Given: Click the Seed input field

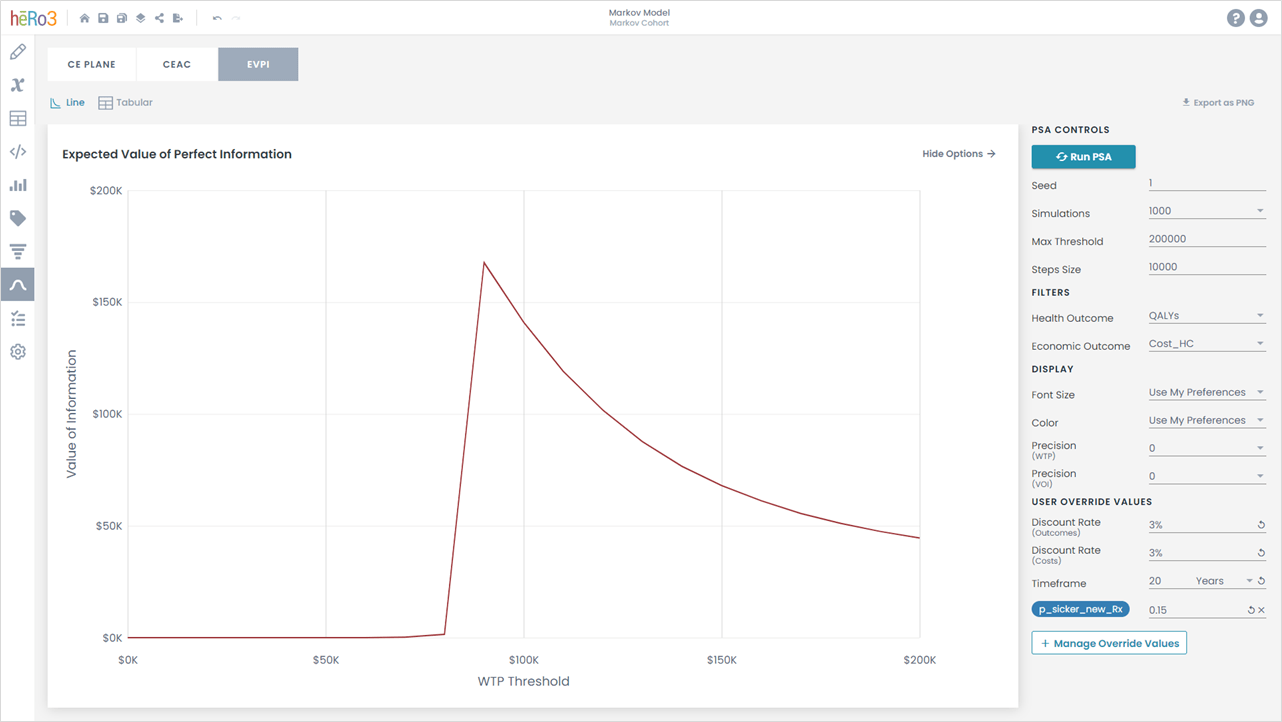Looking at the screenshot, I should pyautogui.click(x=1207, y=183).
